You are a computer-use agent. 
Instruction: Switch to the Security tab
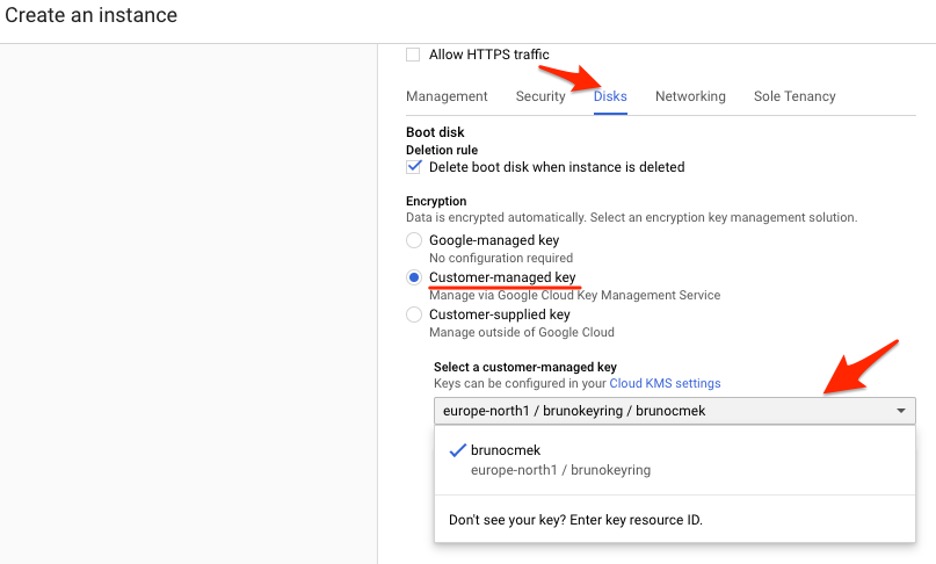coord(541,97)
